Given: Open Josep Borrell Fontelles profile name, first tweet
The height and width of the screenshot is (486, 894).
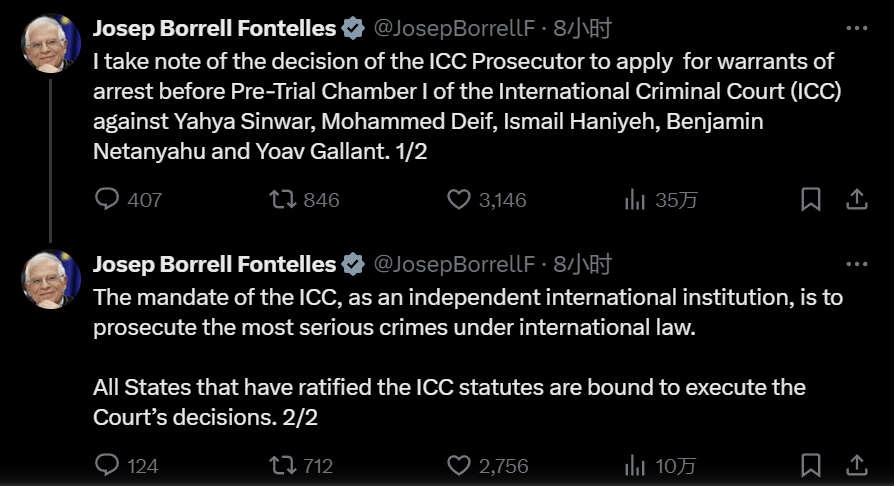Looking at the screenshot, I should point(214,28).
